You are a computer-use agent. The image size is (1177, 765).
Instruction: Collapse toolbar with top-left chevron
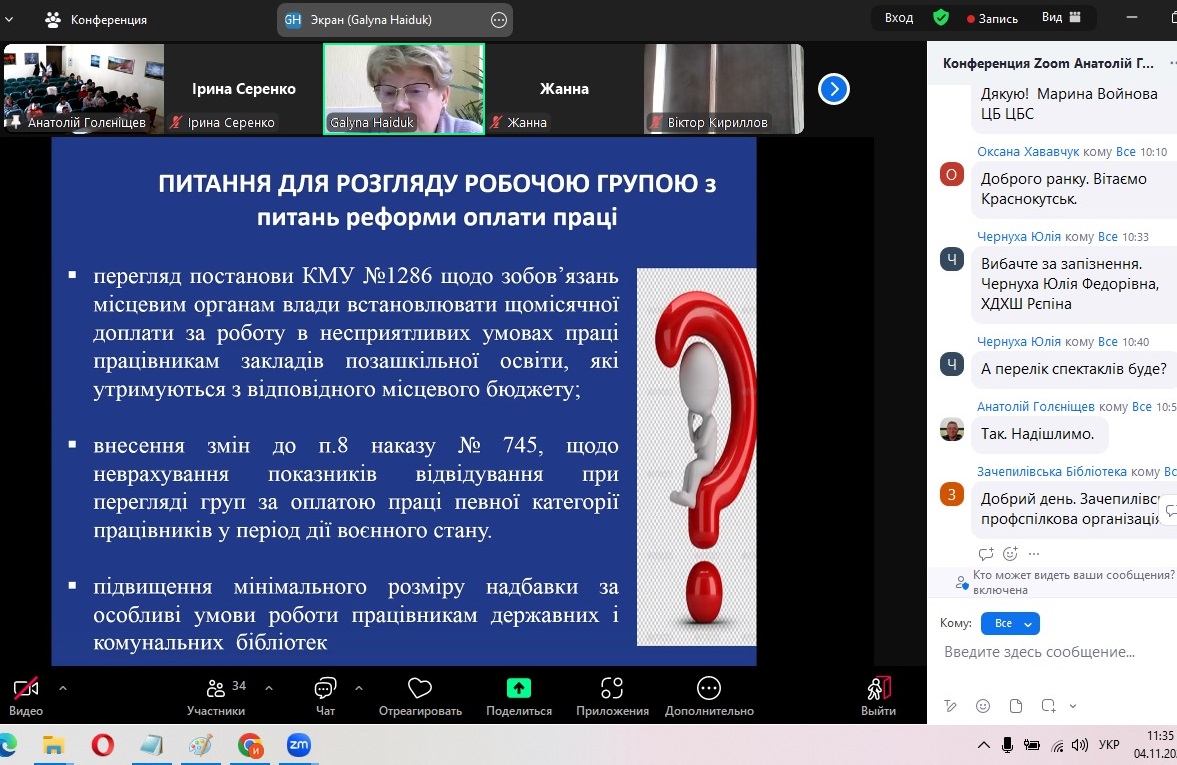(8, 20)
